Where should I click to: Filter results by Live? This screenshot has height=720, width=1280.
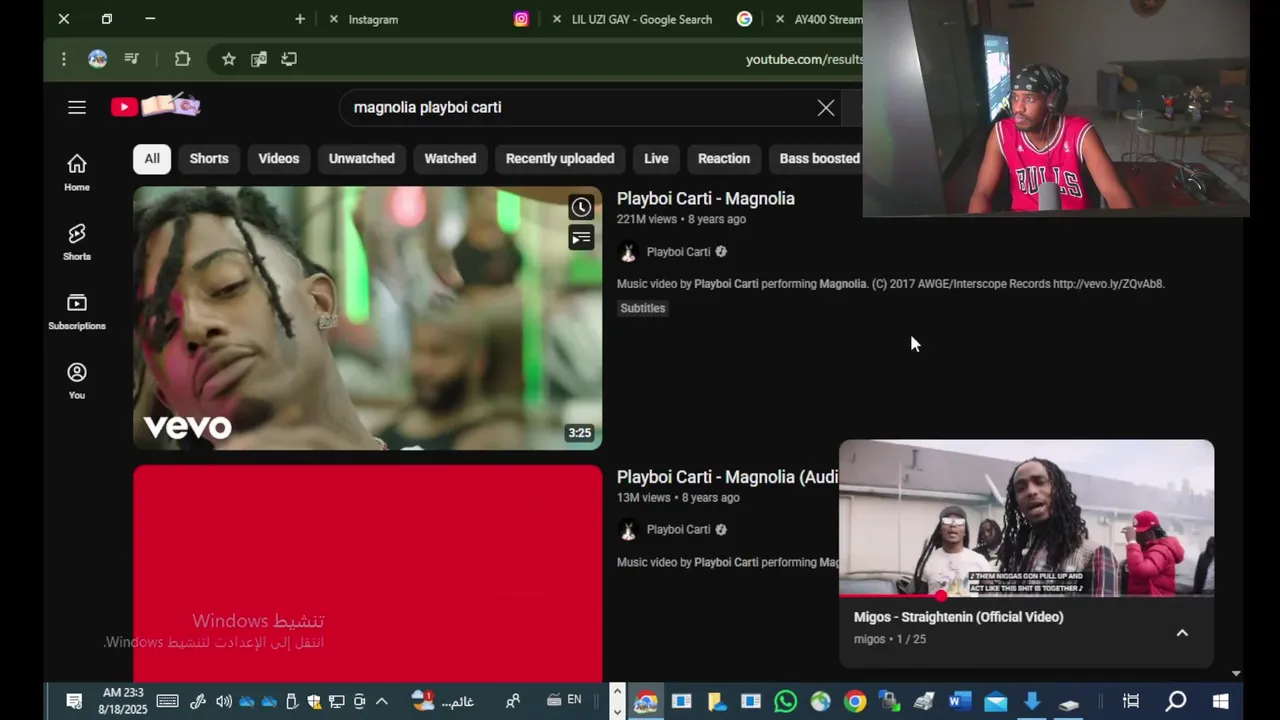[x=656, y=158]
